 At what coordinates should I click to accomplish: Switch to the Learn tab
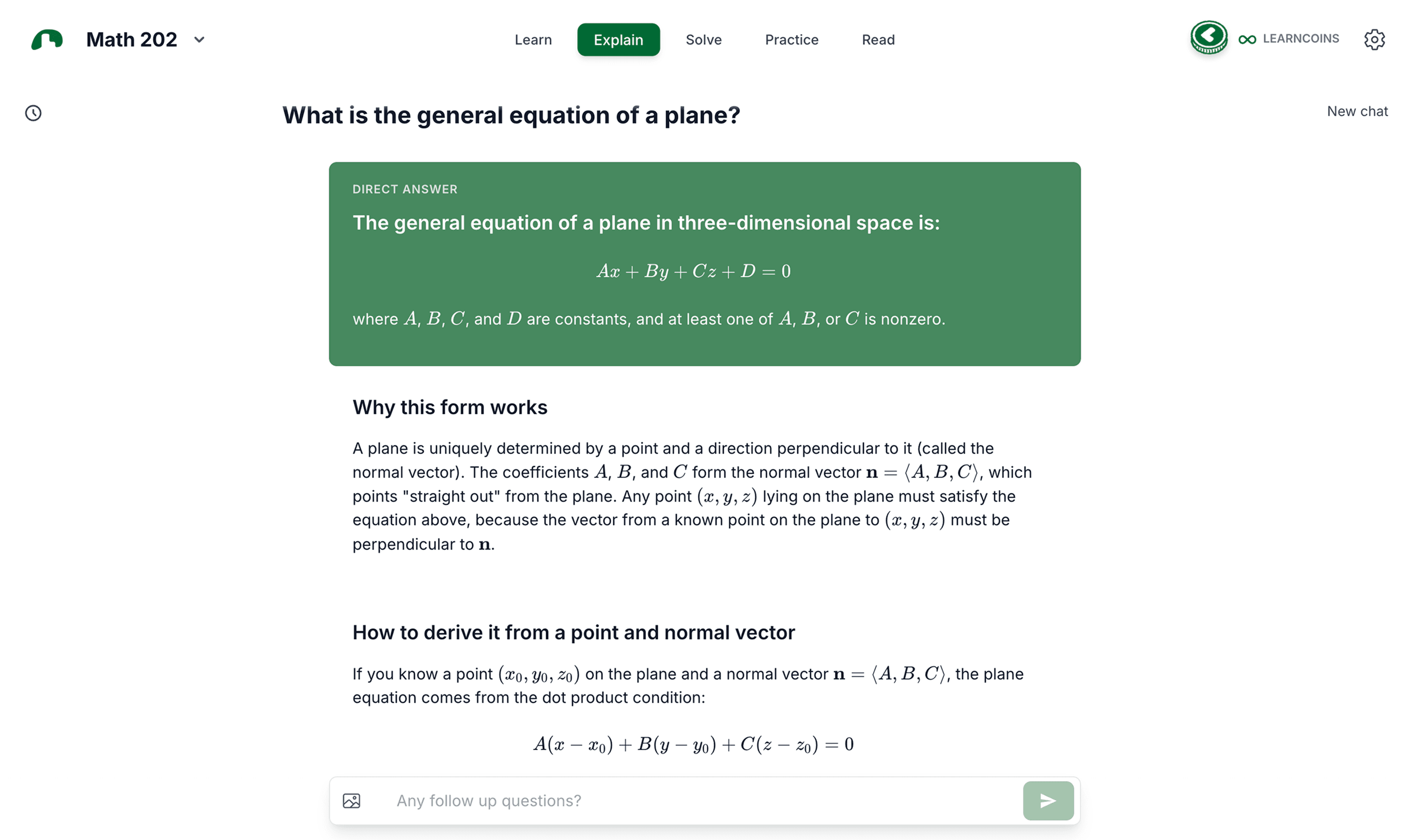[533, 40]
